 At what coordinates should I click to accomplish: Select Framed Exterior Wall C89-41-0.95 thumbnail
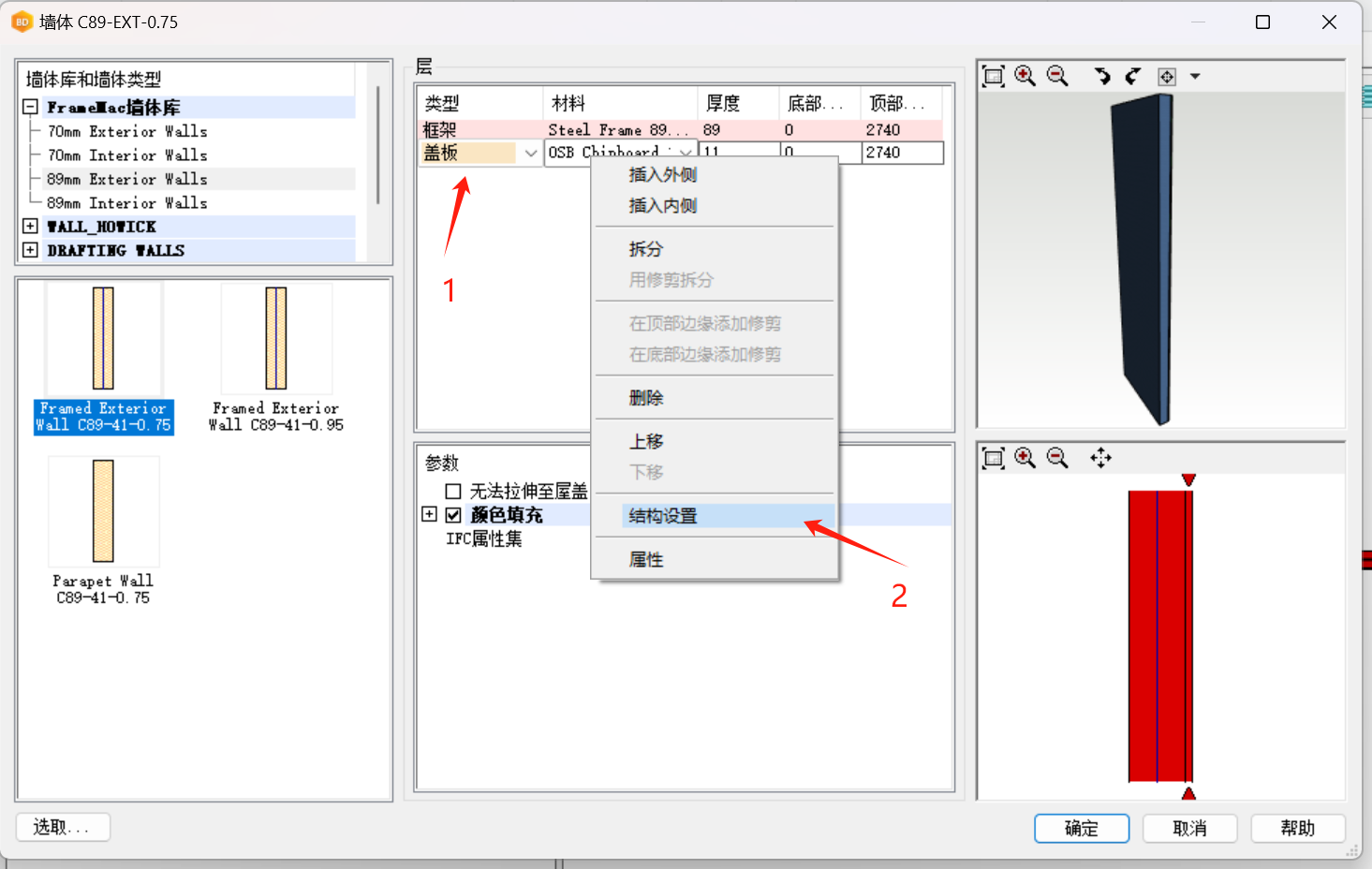[276, 359]
